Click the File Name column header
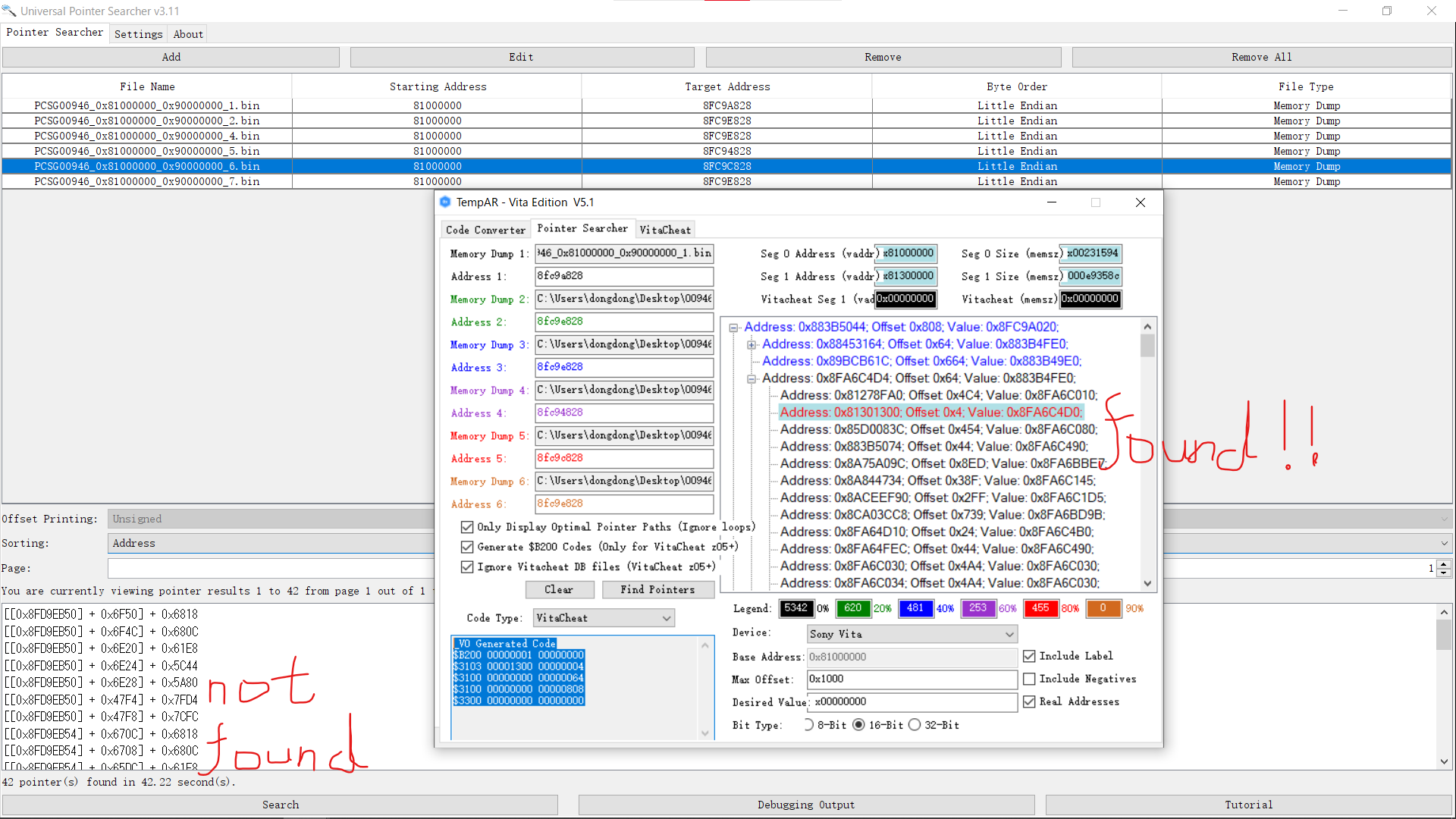1456x819 pixels. point(147,86)
